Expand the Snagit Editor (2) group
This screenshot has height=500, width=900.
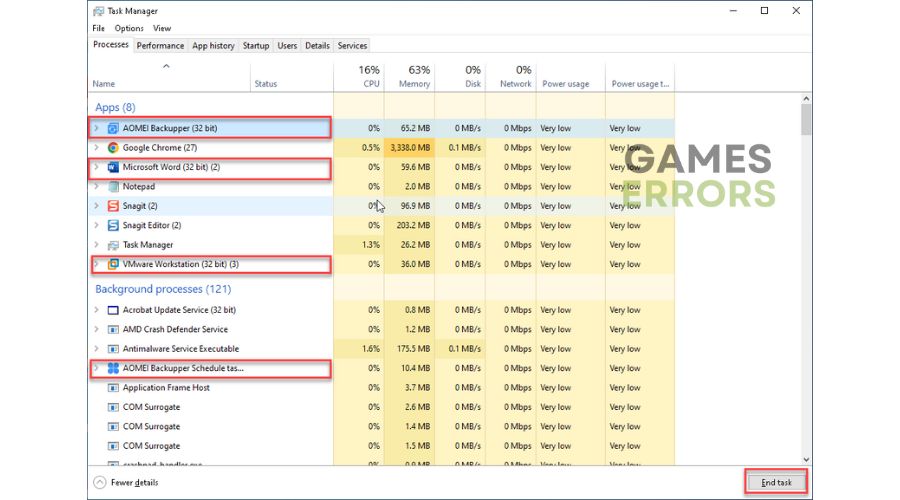(96, 225)
